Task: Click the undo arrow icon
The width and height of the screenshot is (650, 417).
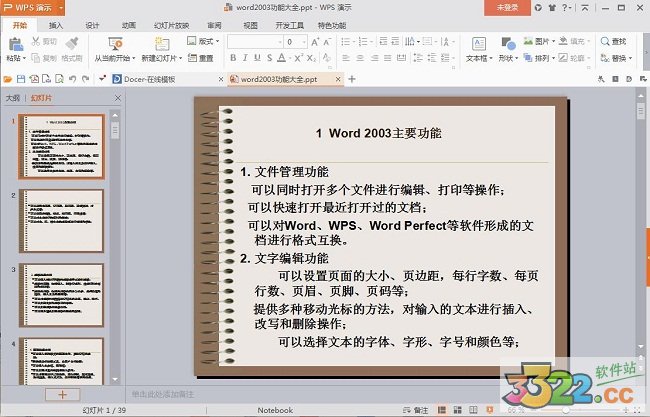Action: pyautogui.click(x=73, y=79)
